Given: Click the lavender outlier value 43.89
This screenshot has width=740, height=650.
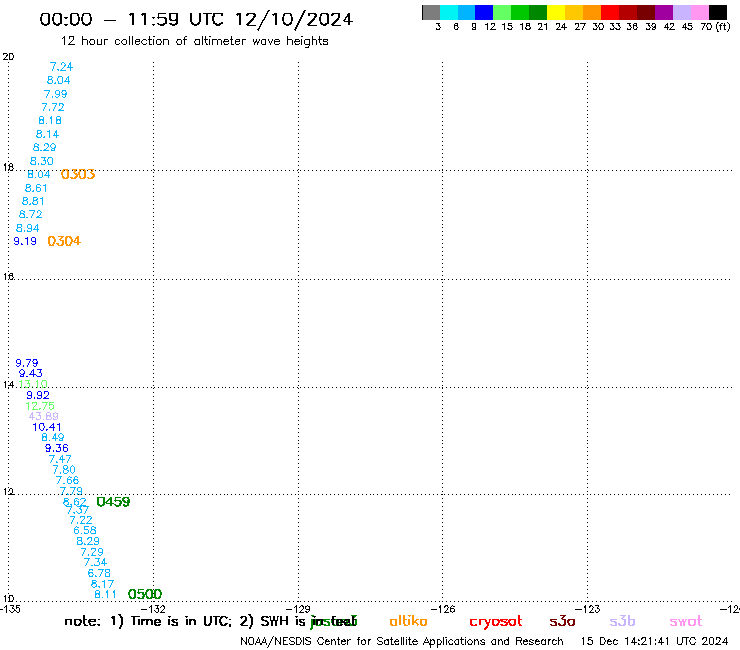Looking at the screenshot, I should [x=43, y=416].
